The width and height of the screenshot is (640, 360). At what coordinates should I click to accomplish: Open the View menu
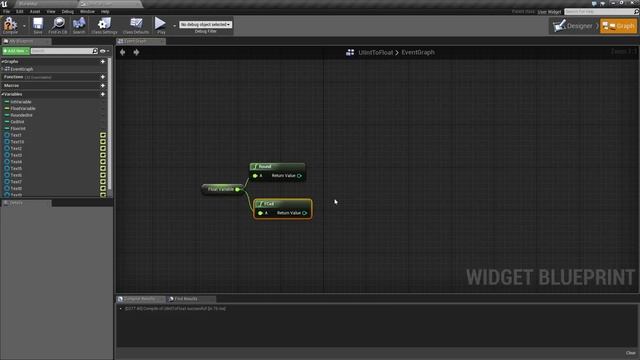click(51, 11)
